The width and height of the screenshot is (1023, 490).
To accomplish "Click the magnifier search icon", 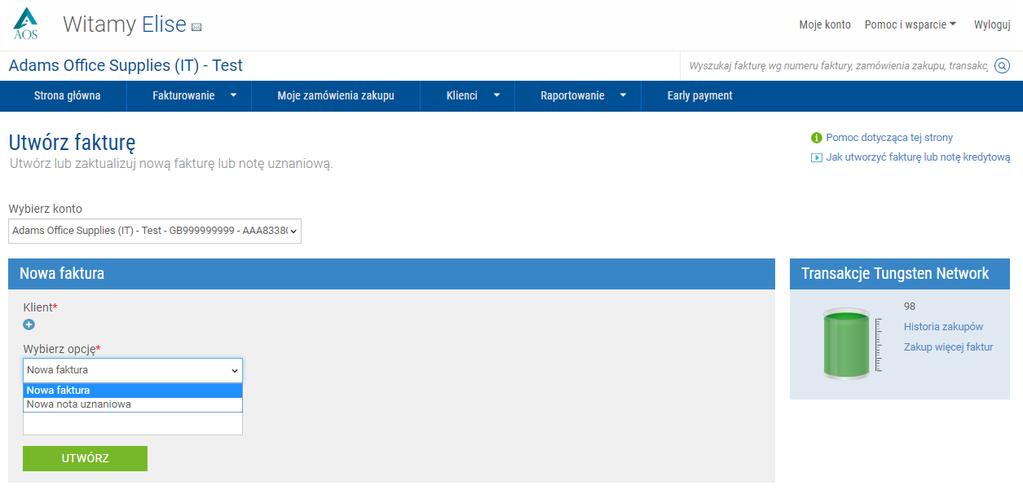I will click(1002, 65).
